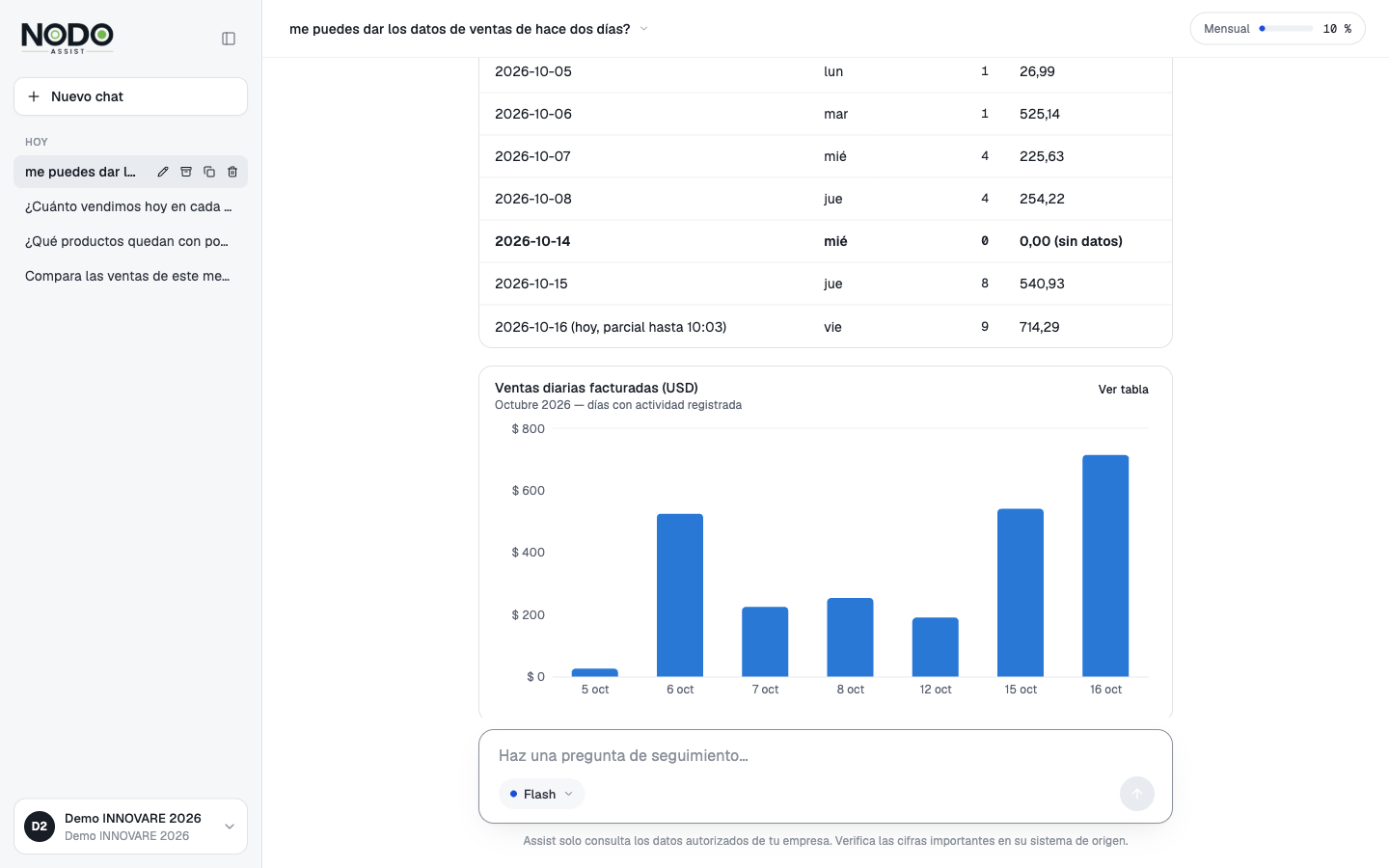Select the value '0,00 (sin datos)'
Image resolution: width=1389 pixels, height=868 pixels.
(1071, 241)
